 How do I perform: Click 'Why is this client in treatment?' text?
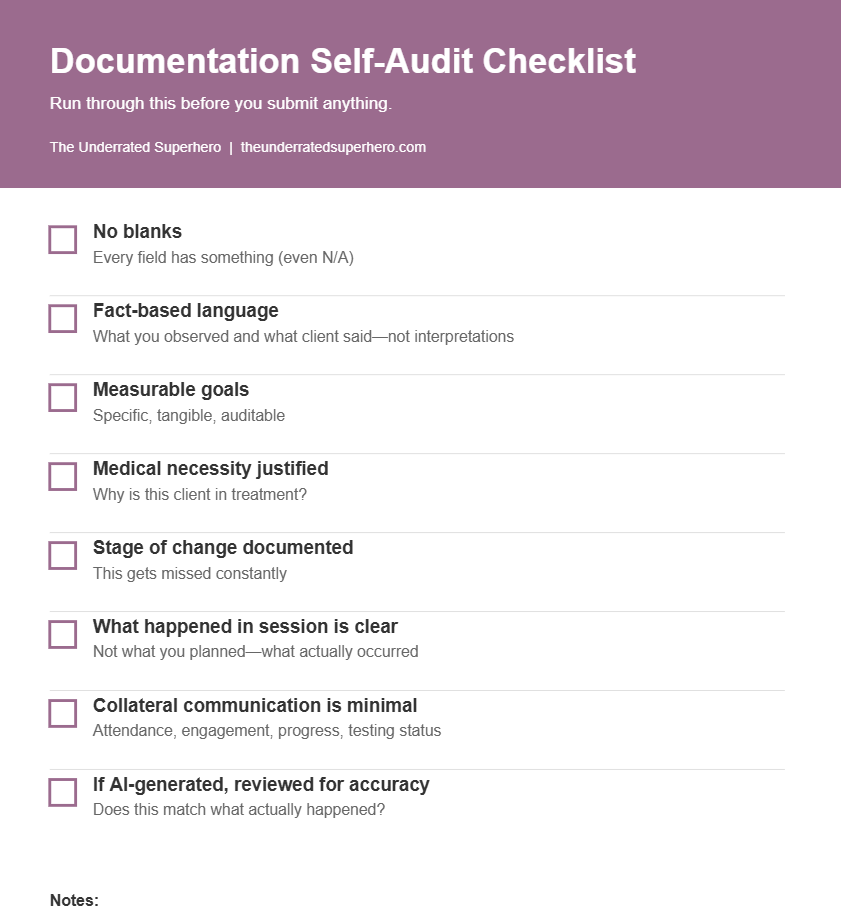pos(200,495)
